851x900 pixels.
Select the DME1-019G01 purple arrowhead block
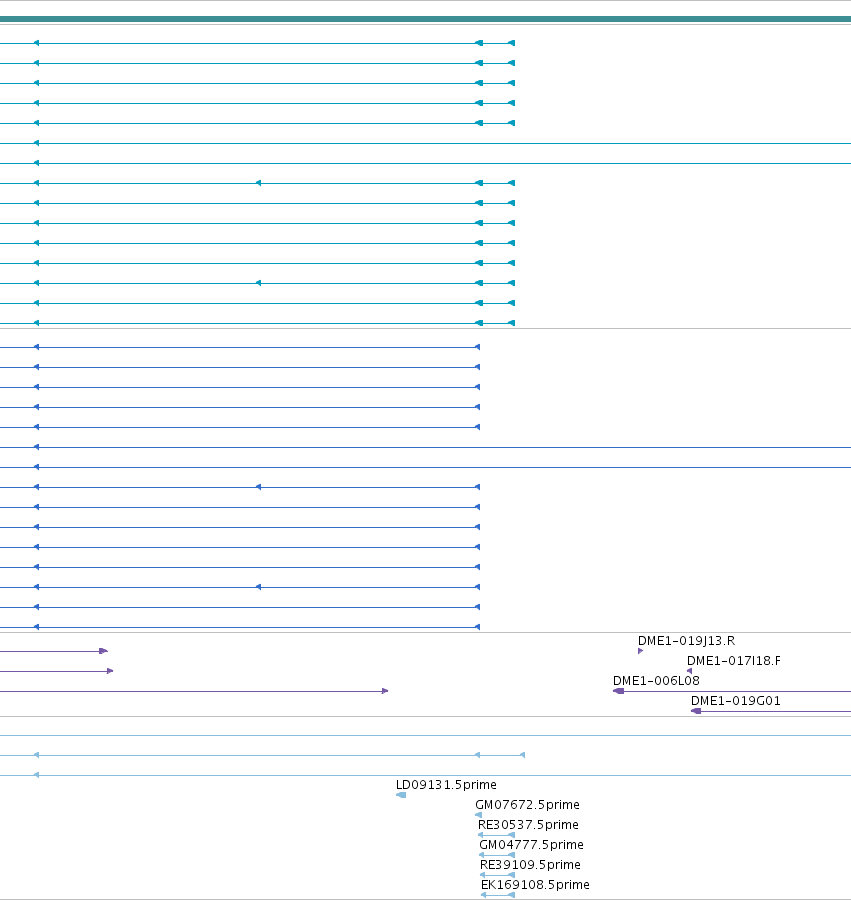coord(696,711)
